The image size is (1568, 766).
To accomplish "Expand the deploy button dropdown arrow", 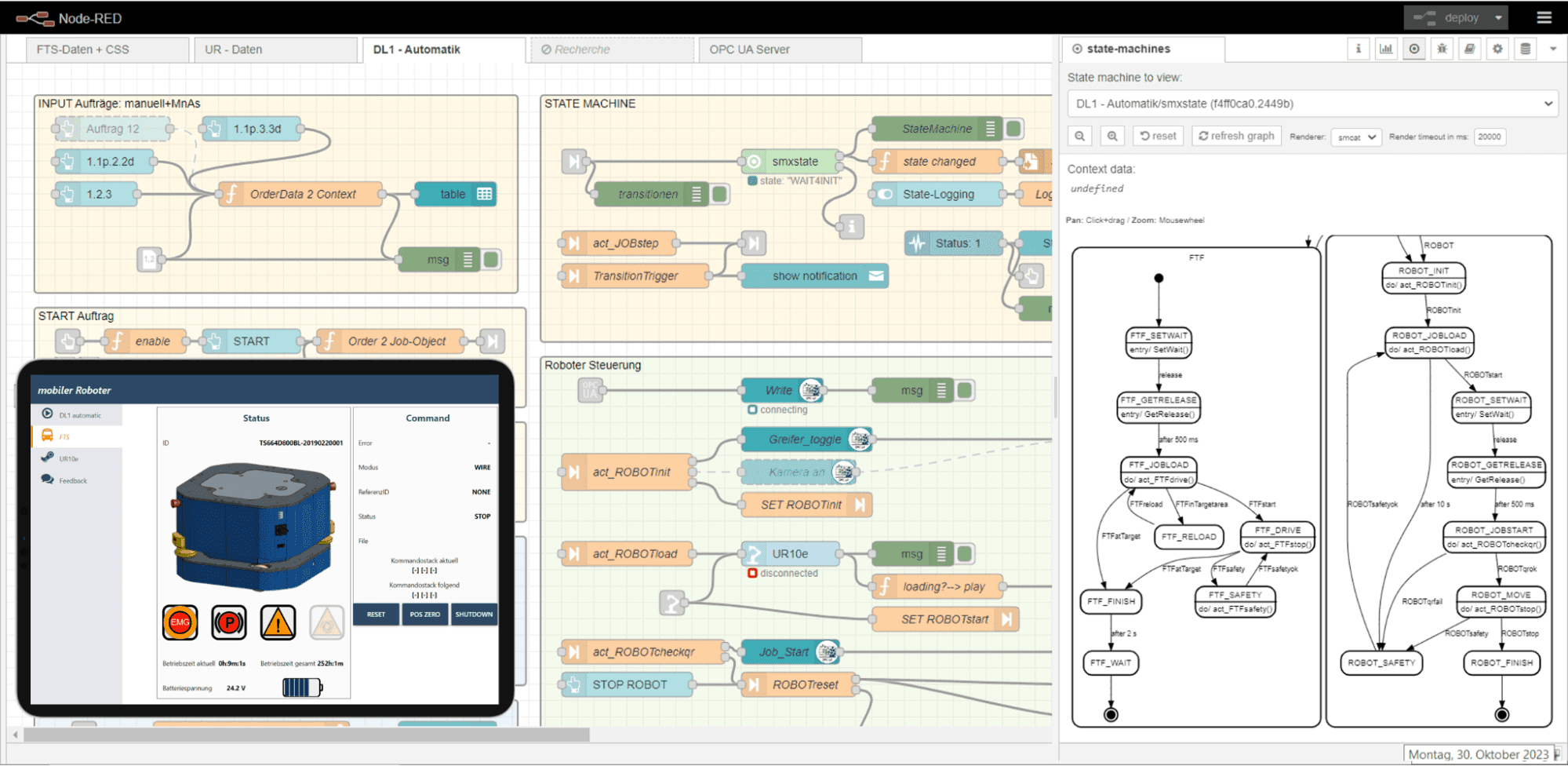I will click(1497, 16).
